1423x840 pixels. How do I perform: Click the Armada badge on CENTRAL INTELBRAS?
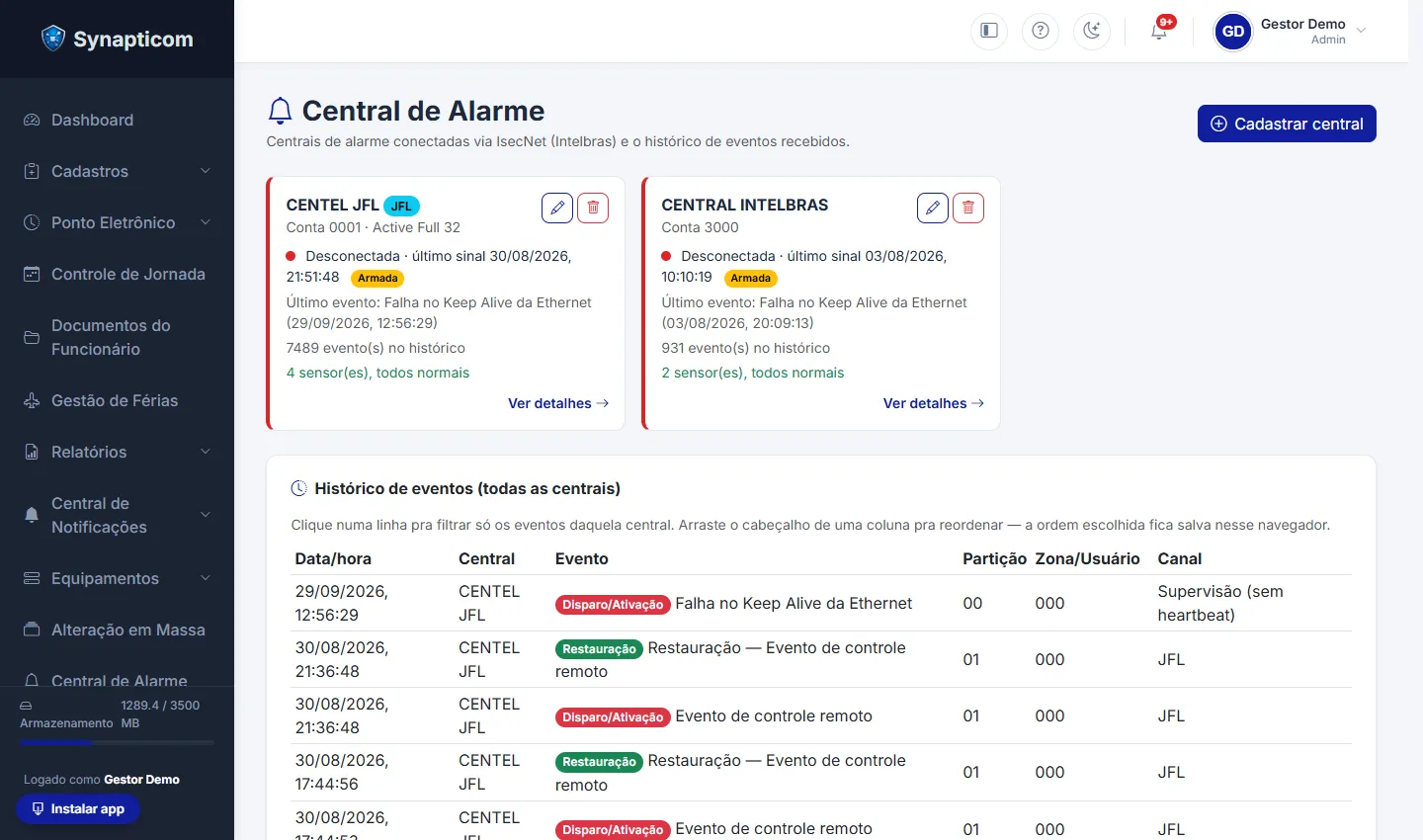[x=751, y=278]
